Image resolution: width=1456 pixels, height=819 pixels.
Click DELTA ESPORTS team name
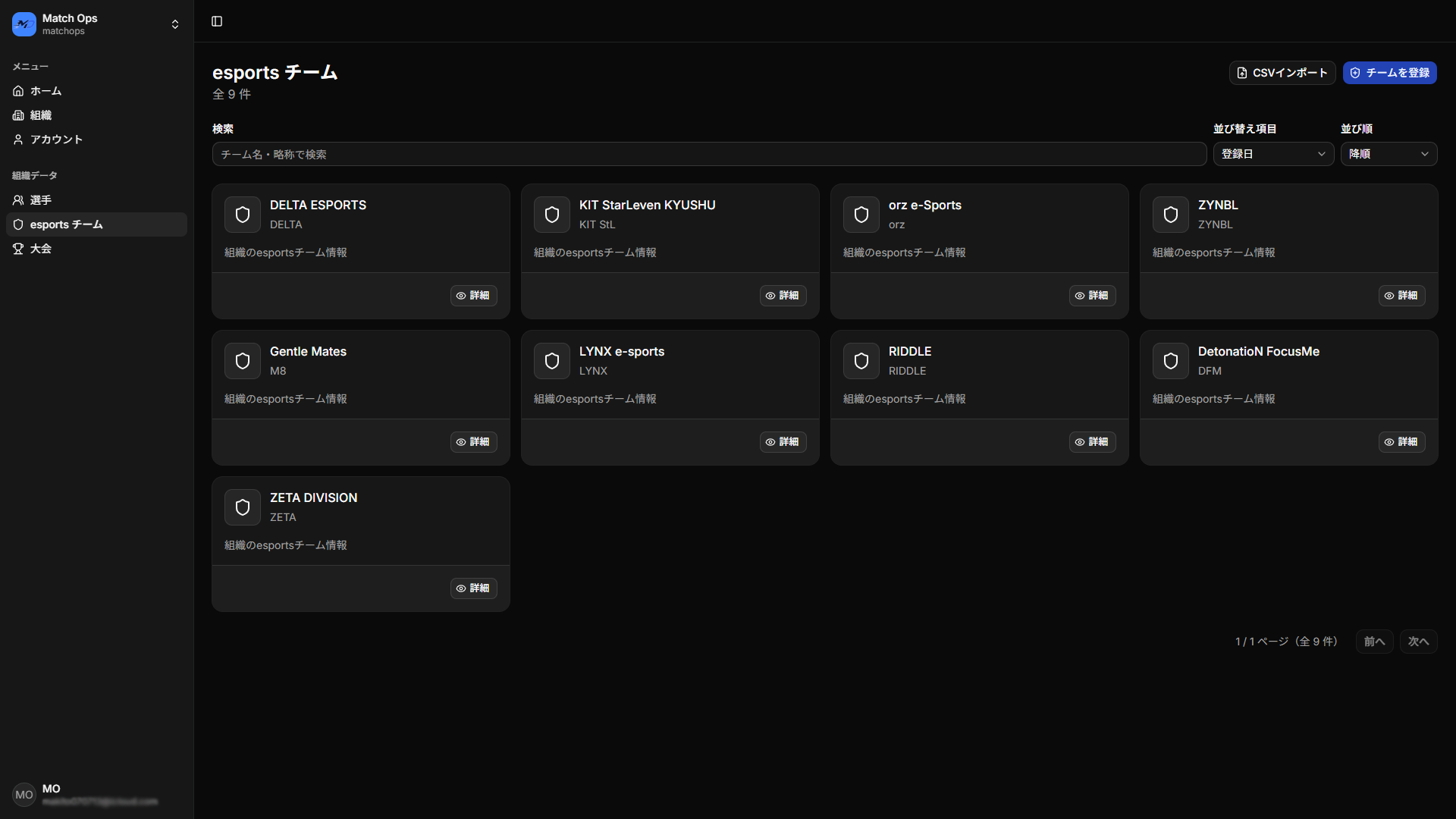pos(318,206)
